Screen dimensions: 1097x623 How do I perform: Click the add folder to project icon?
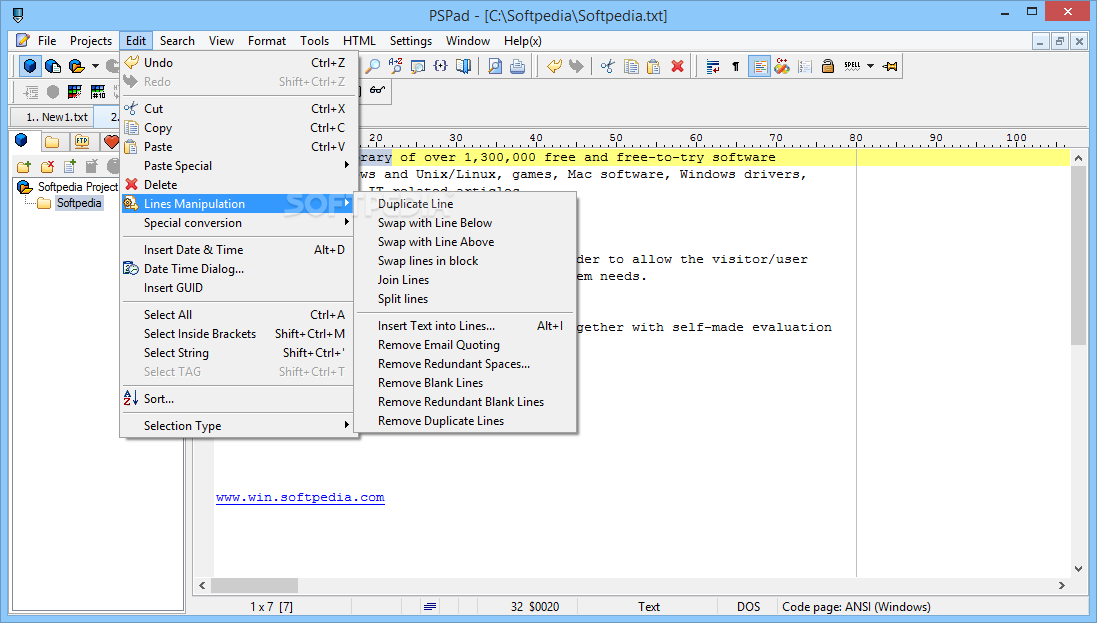[24, 166]
